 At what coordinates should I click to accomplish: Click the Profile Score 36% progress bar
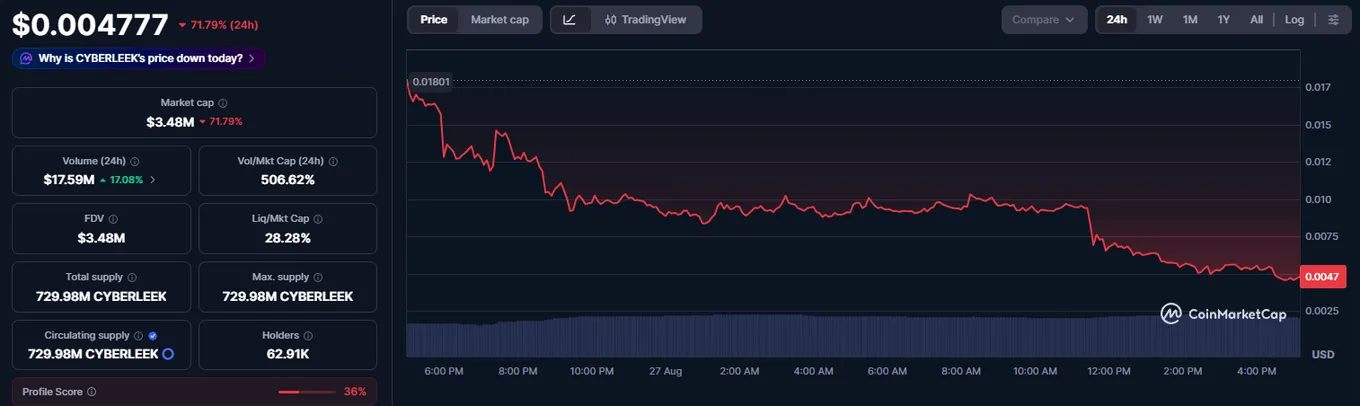307,392
